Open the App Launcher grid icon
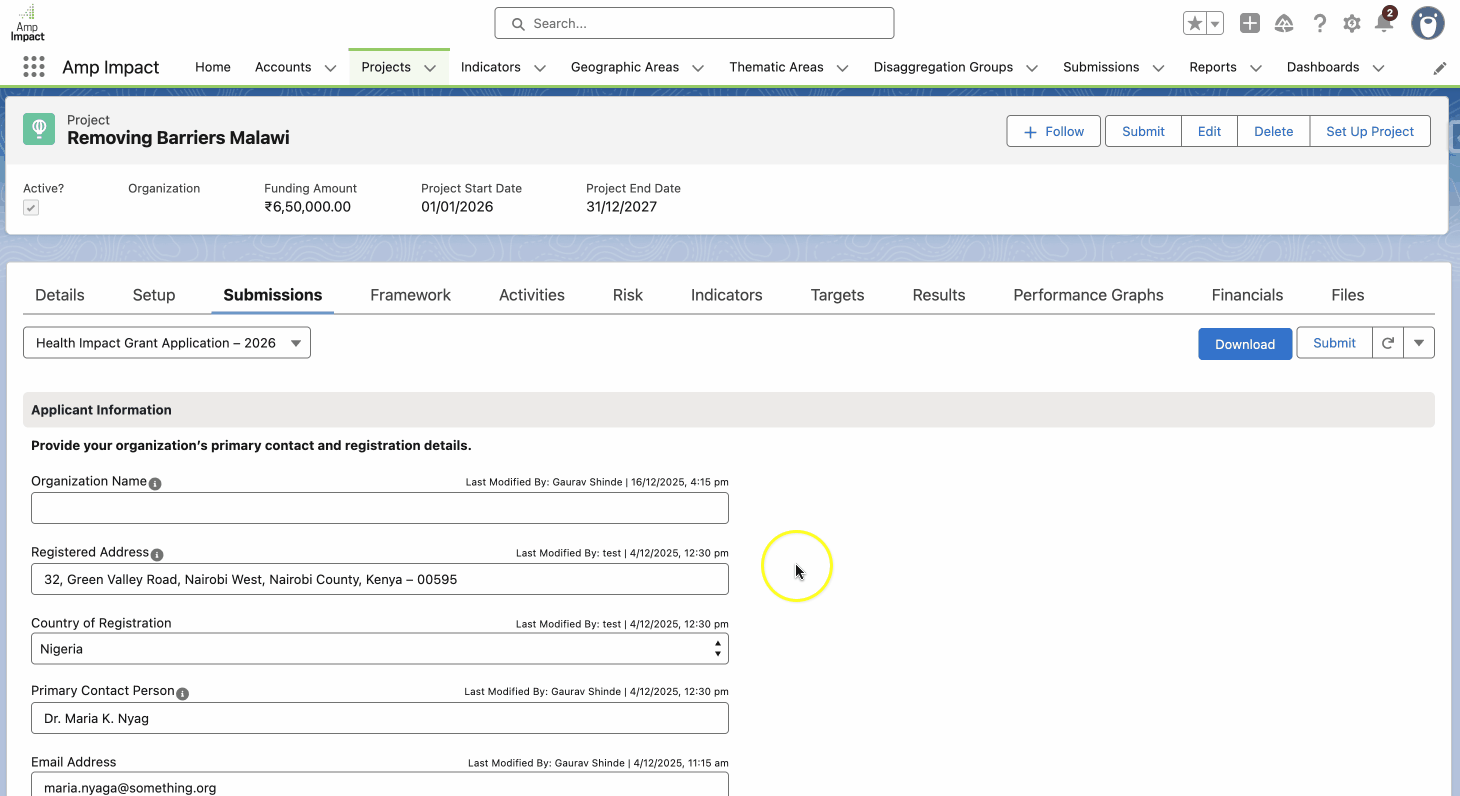1460x796 pixels. pyautogui.click(x=33, y=67)
